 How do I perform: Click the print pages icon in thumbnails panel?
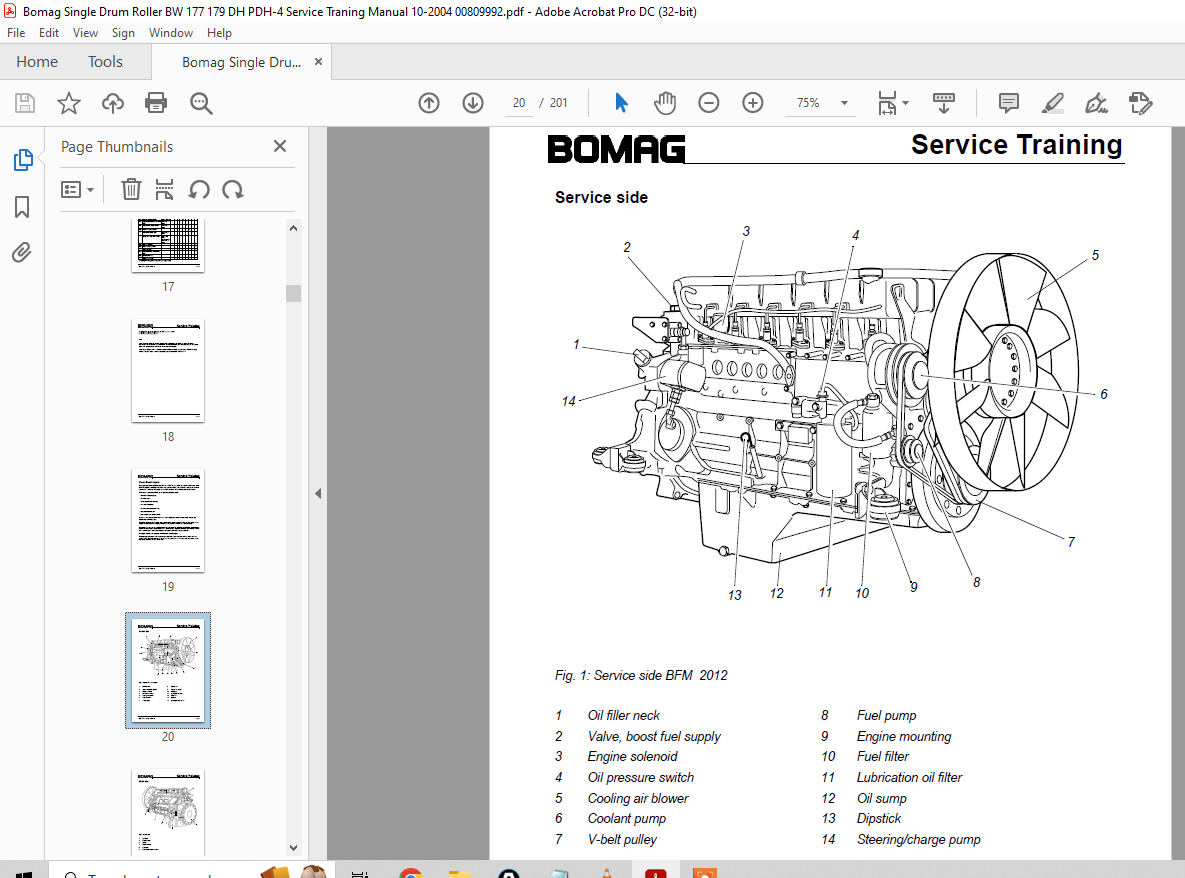[x=164, y=189]
